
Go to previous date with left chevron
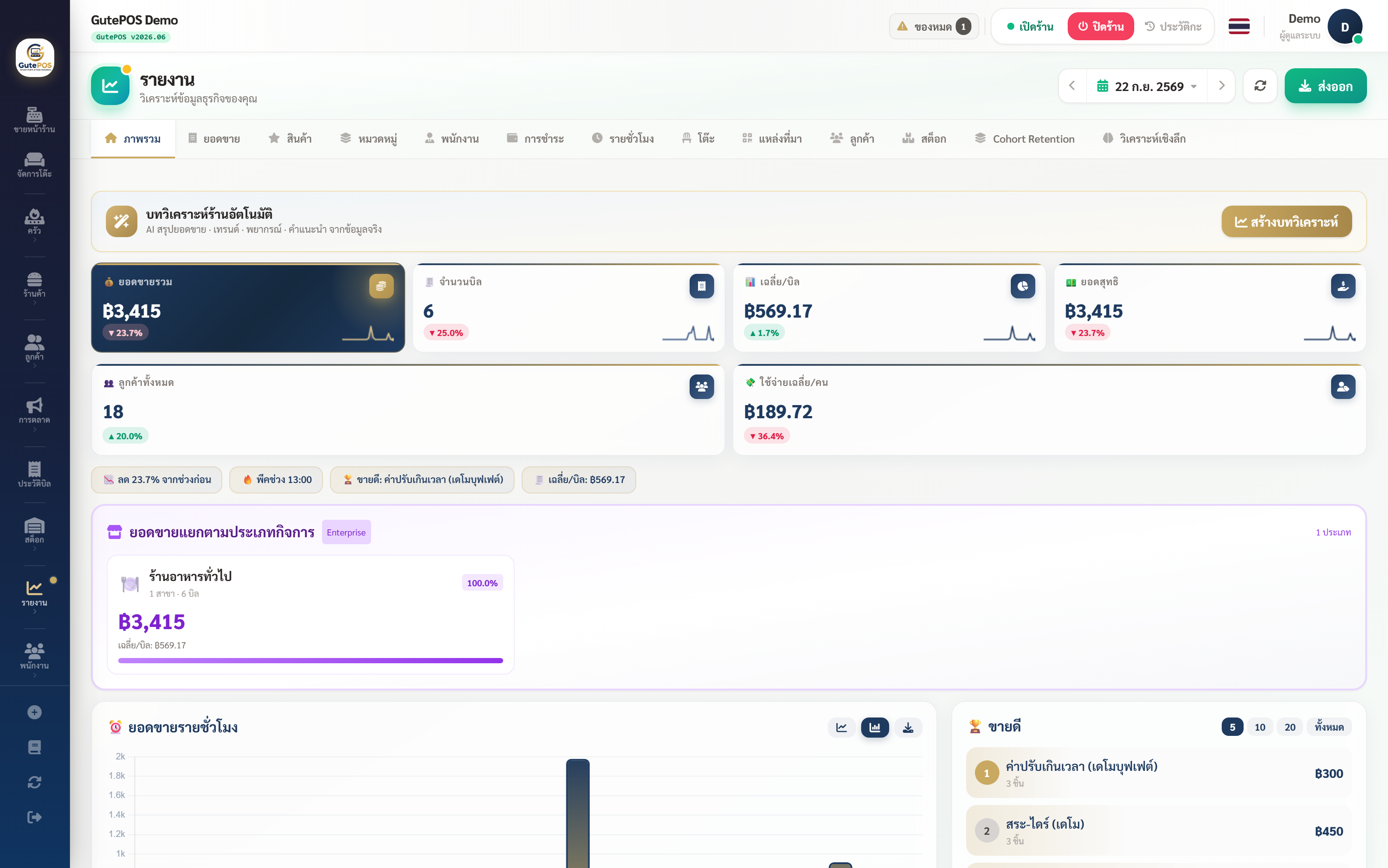tap(1072, 86)
